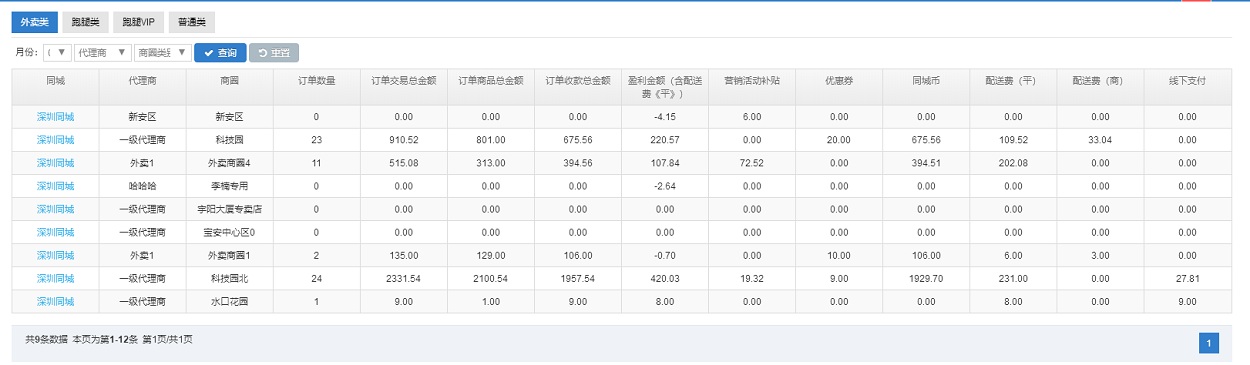The height and width of the screenshot is (365, 1250).
Task: Click the -2.64 profit value
Action: (x=665, y=186)
